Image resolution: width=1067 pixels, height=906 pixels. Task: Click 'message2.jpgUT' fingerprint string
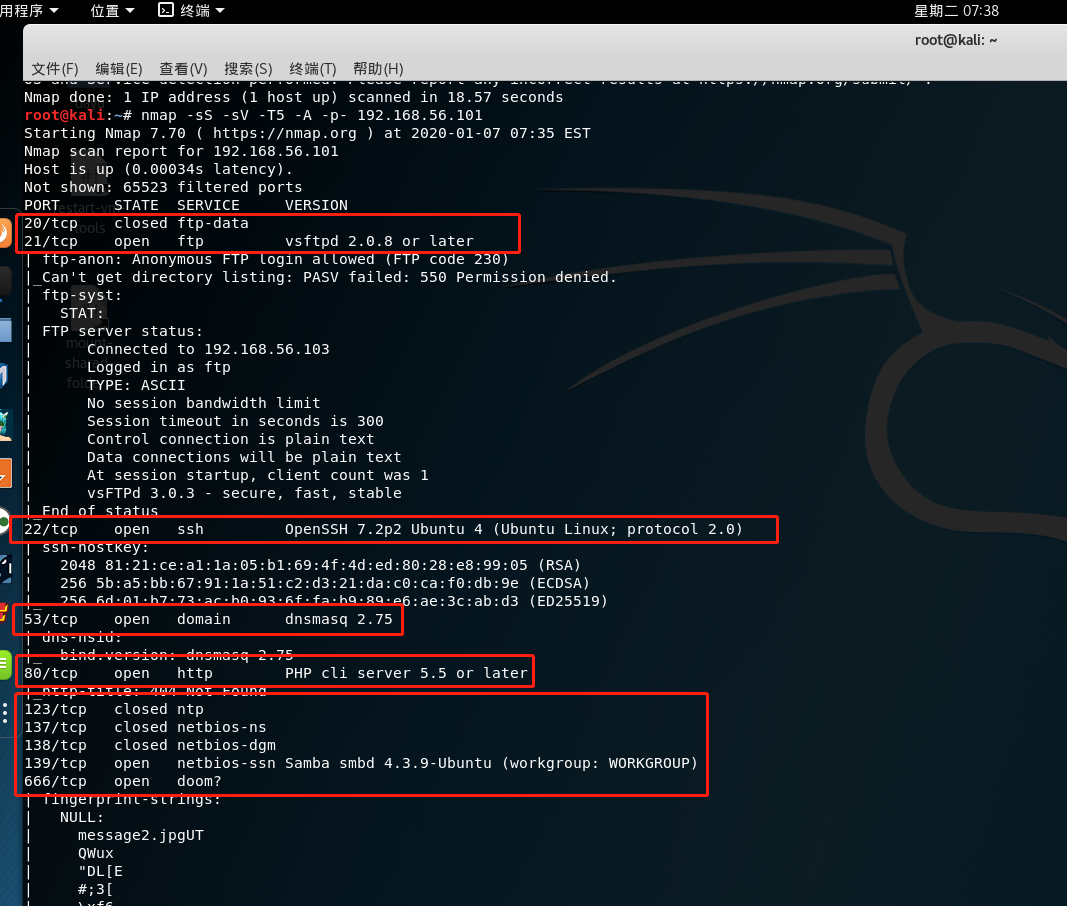(141, 835)
